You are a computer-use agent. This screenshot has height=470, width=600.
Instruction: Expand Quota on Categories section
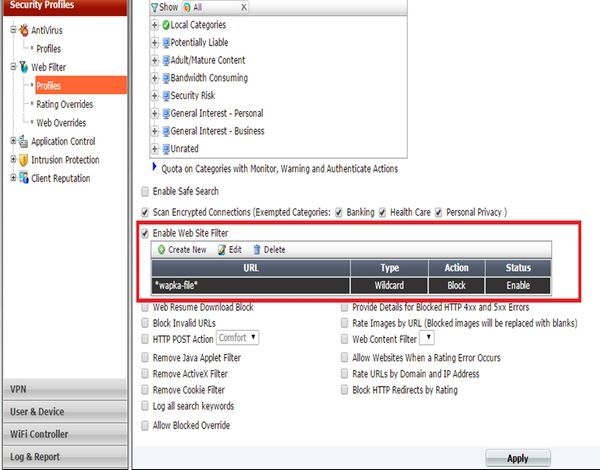coord(154,167)
